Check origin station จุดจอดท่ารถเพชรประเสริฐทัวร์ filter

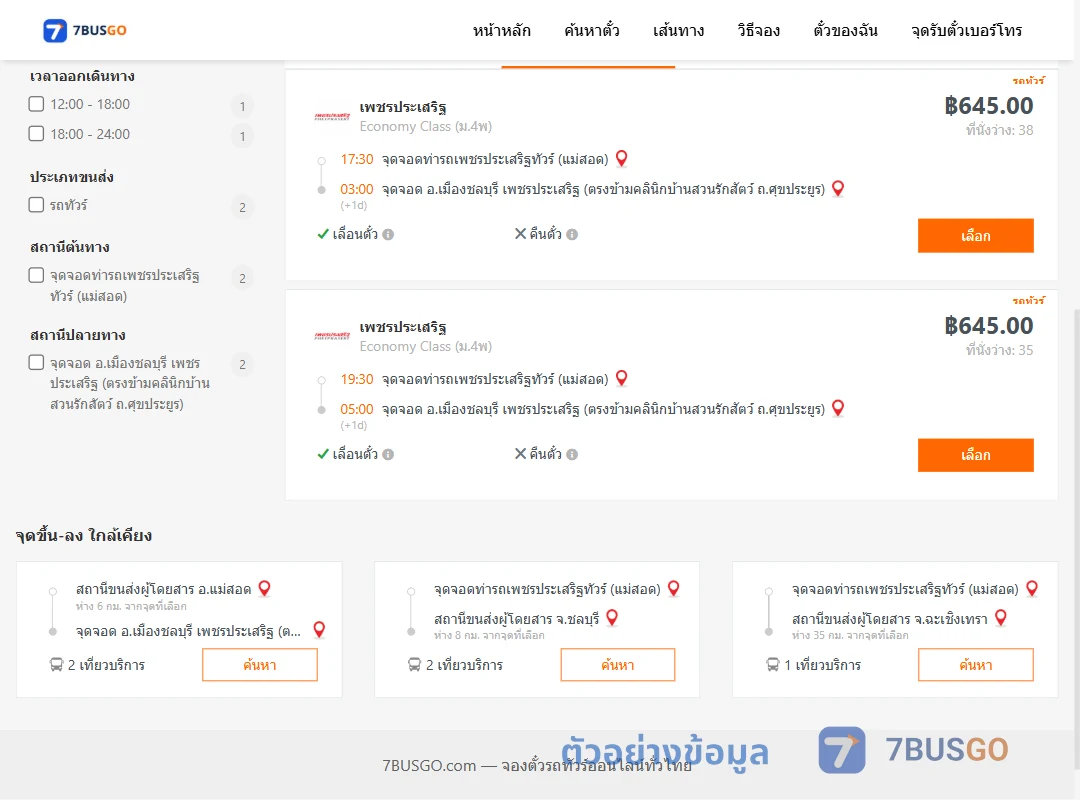click(x=37, y=275)
